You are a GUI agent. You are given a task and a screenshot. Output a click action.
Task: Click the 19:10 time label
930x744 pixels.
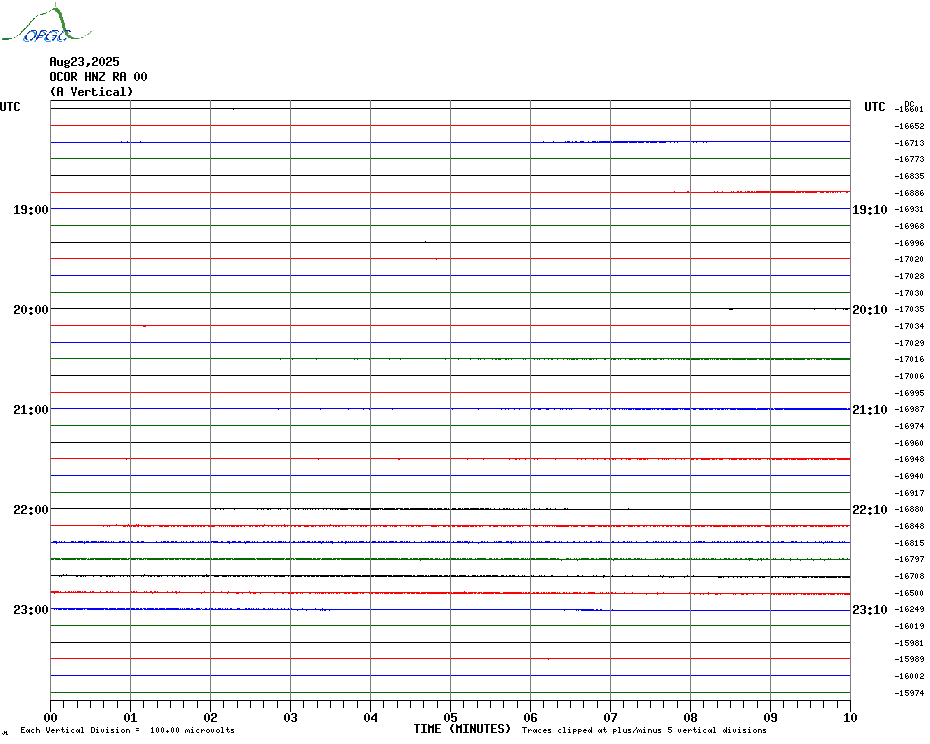coord(870,209)
